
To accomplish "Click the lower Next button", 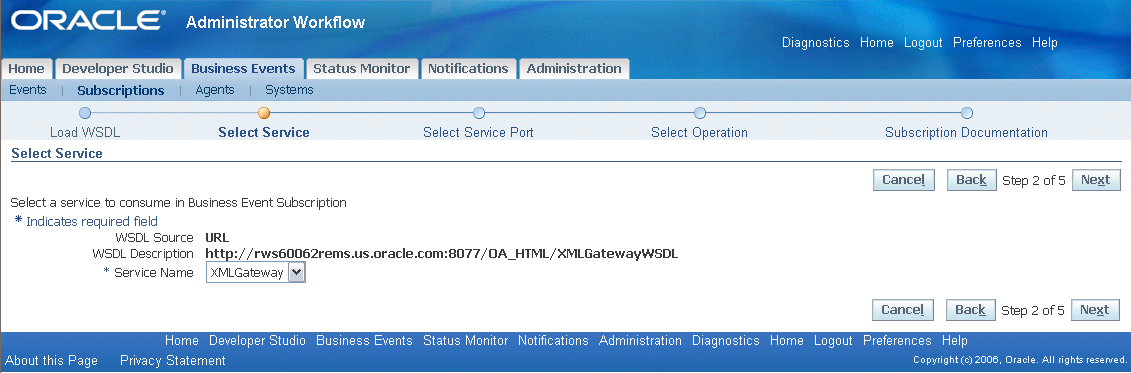I will [1095, 310].
